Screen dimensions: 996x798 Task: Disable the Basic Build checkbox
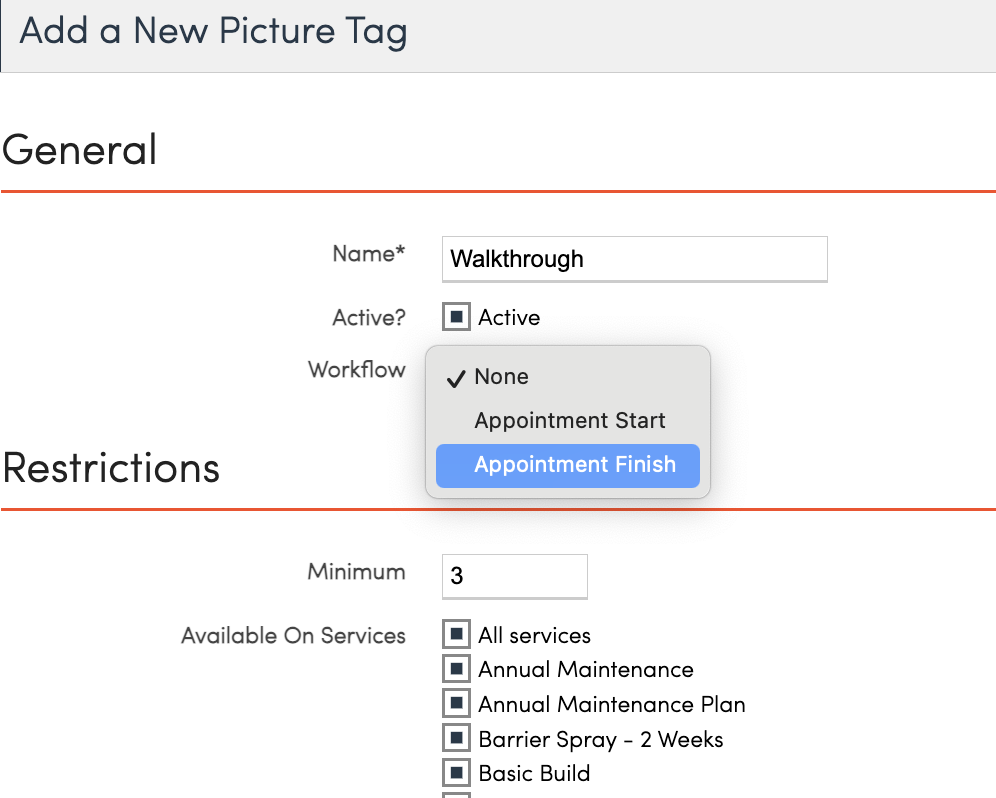coord(456,773)
